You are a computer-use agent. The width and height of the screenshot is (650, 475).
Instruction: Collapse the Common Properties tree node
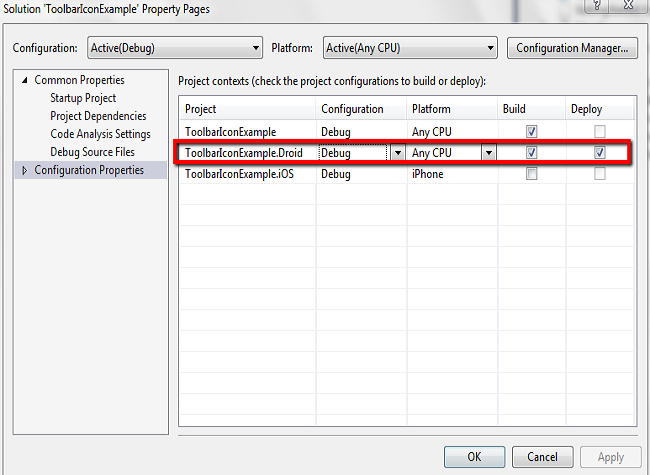(x=24, y=80)
